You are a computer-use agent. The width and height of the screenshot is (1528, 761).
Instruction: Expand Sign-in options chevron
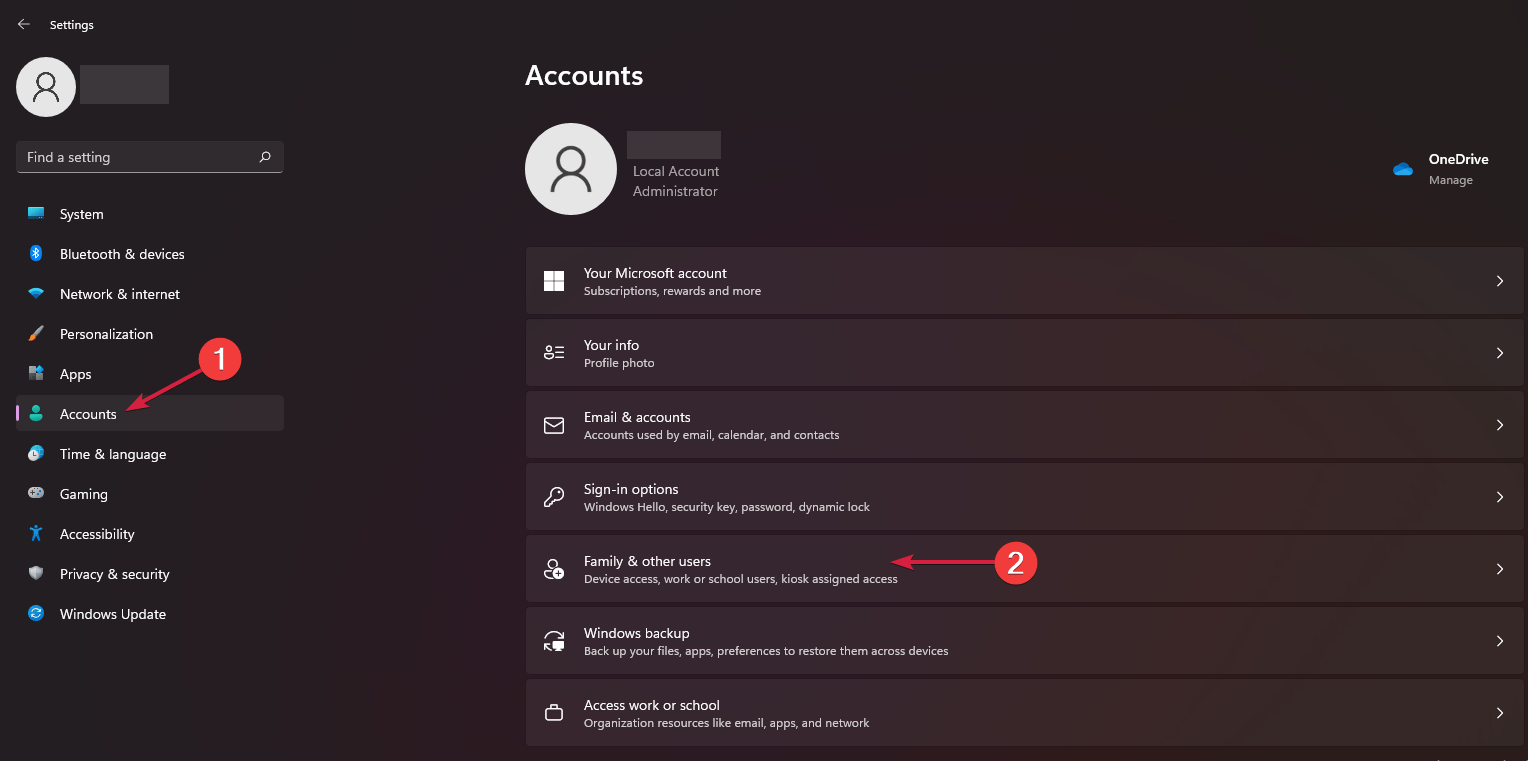(x=1500, y=497)
